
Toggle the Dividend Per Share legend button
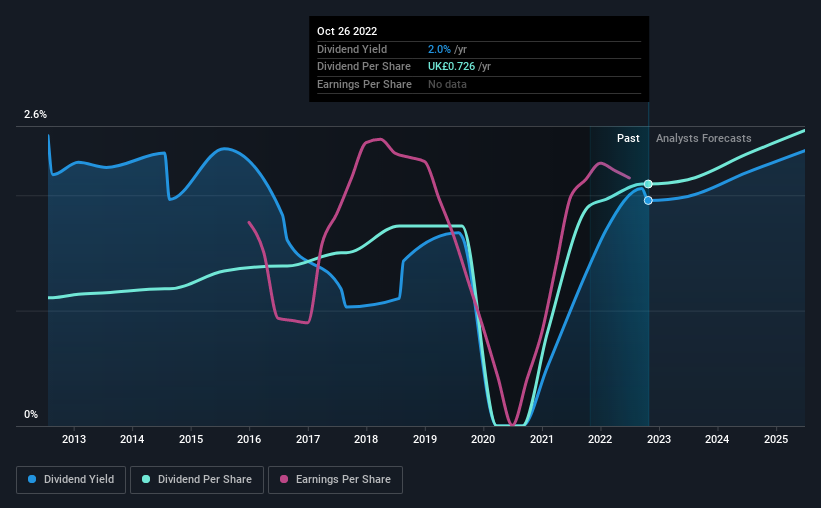click(197, 480)
